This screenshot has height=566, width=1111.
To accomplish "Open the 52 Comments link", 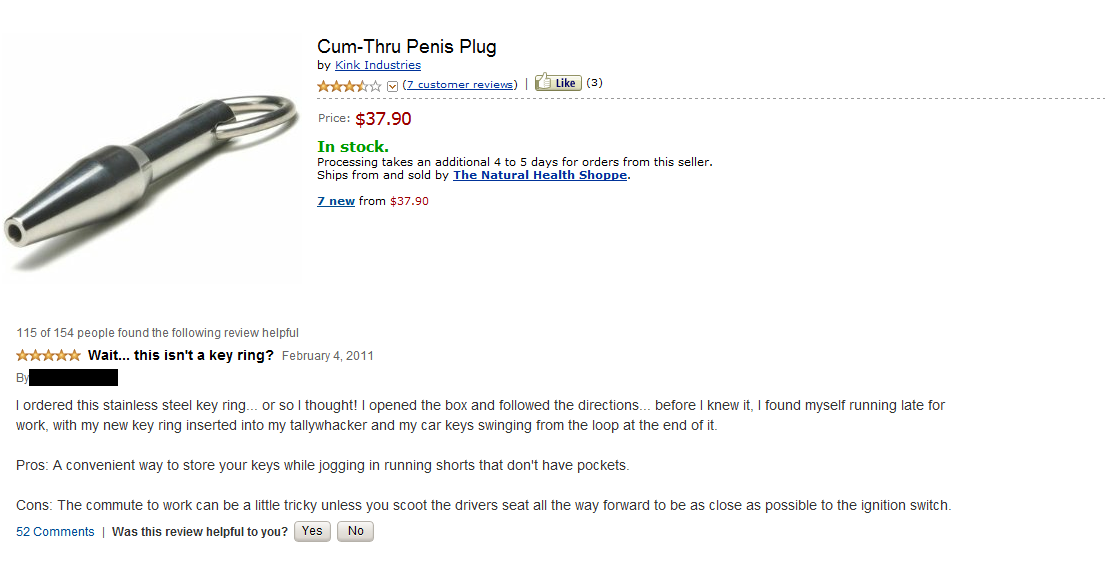I will 55,532.
